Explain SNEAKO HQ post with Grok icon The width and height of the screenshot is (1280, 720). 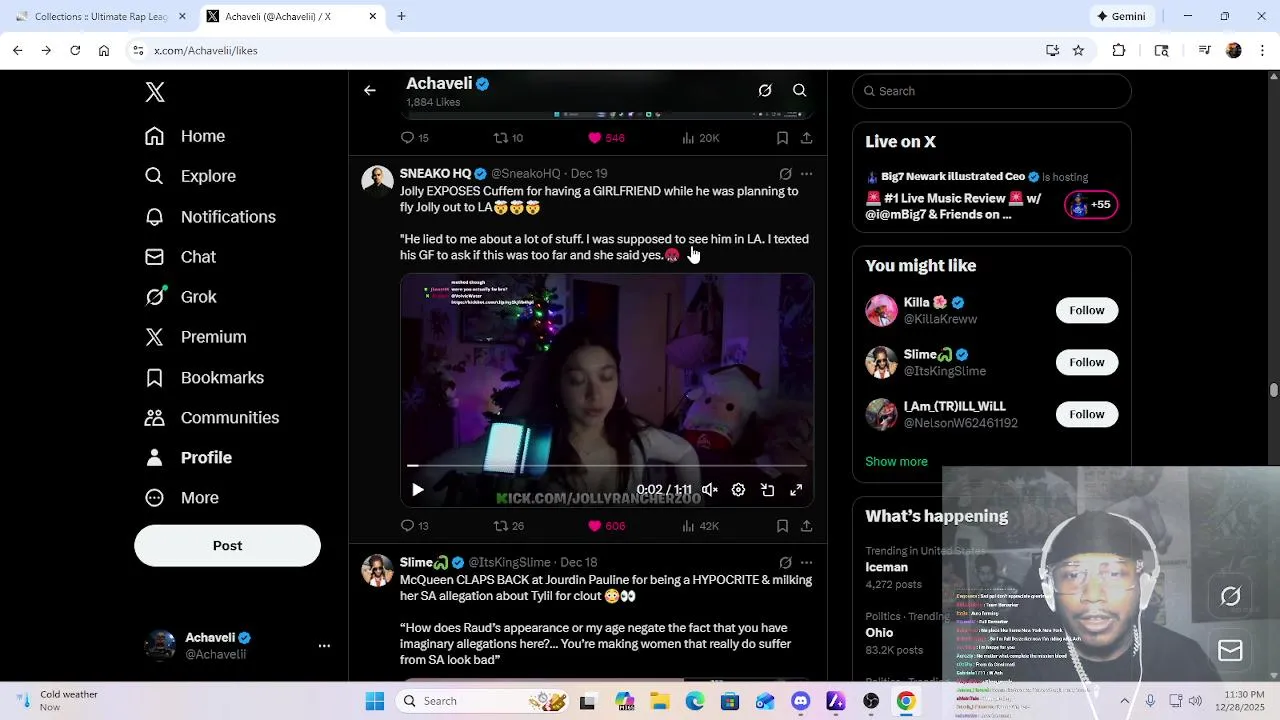785,174
